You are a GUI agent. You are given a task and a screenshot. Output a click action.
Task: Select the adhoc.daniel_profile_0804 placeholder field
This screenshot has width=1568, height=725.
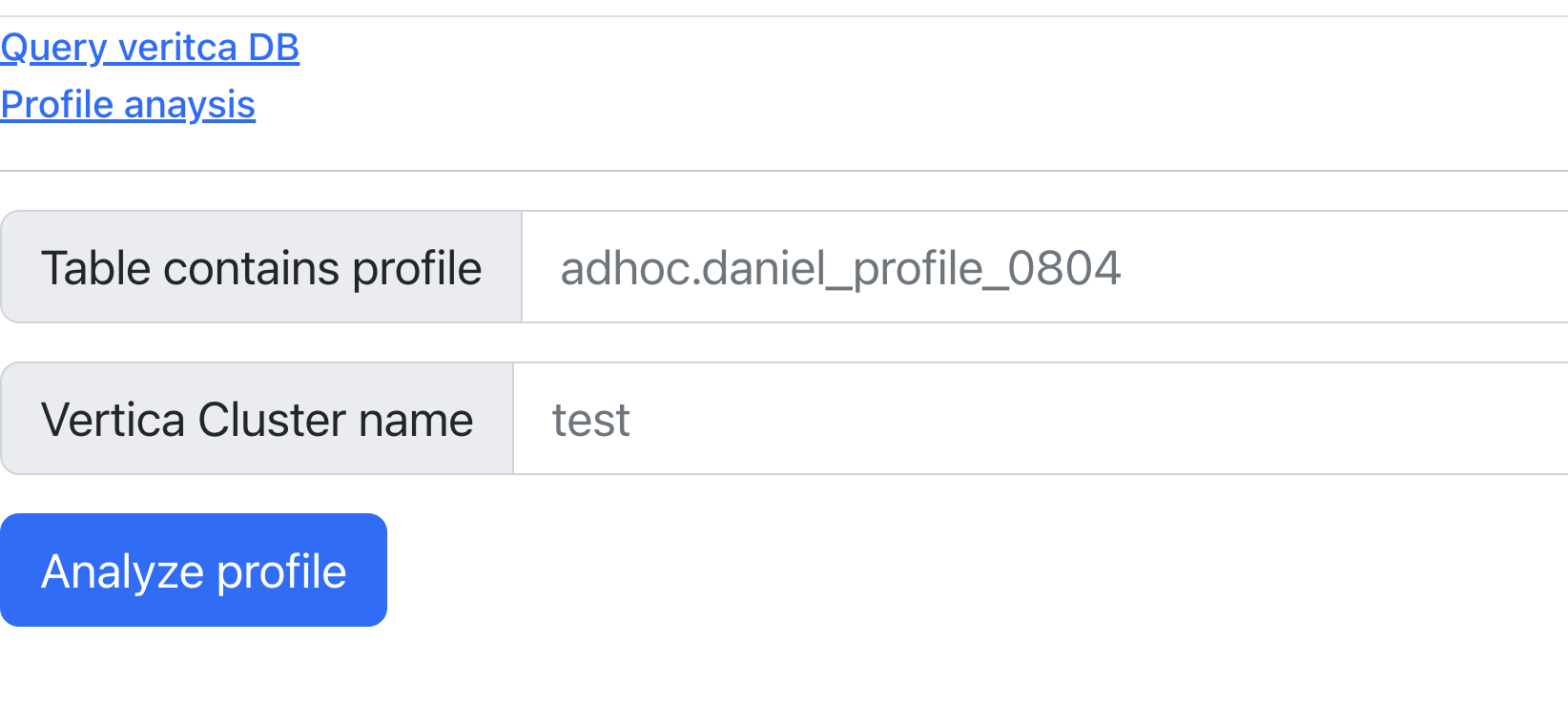[1044, 267]
